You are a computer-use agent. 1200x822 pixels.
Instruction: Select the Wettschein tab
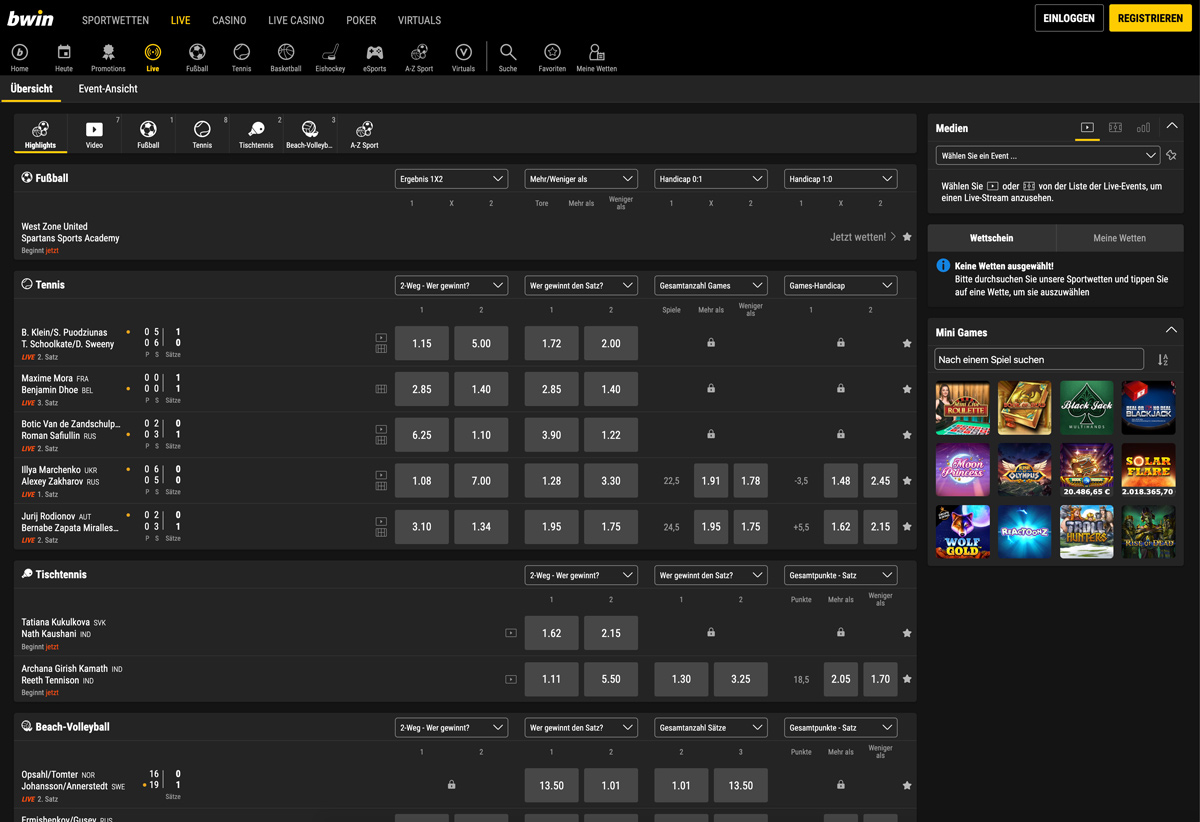click(992, 238)
